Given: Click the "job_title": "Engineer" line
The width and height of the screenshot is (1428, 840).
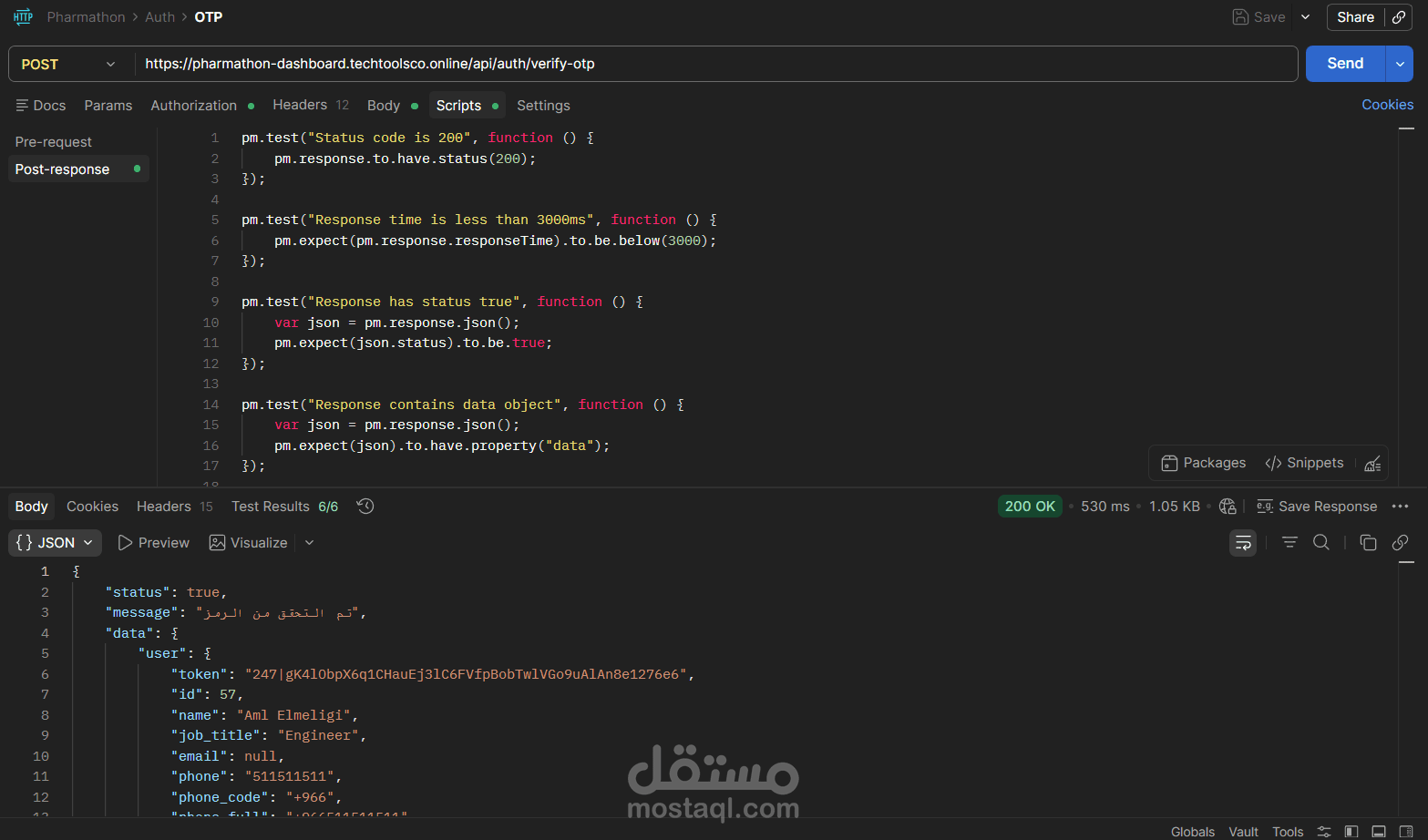Looking at the screenshot, I should tap(269, 735).
